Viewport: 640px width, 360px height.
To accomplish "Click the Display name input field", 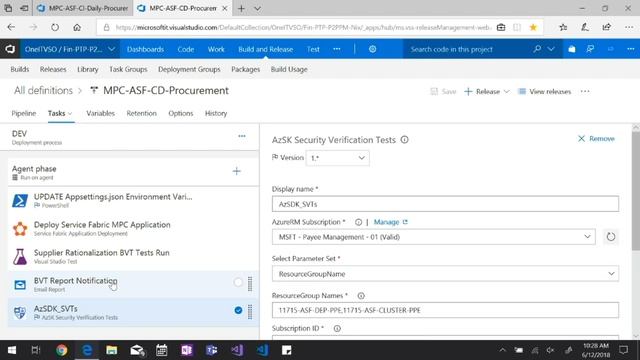I will click(x=445, y=204).
